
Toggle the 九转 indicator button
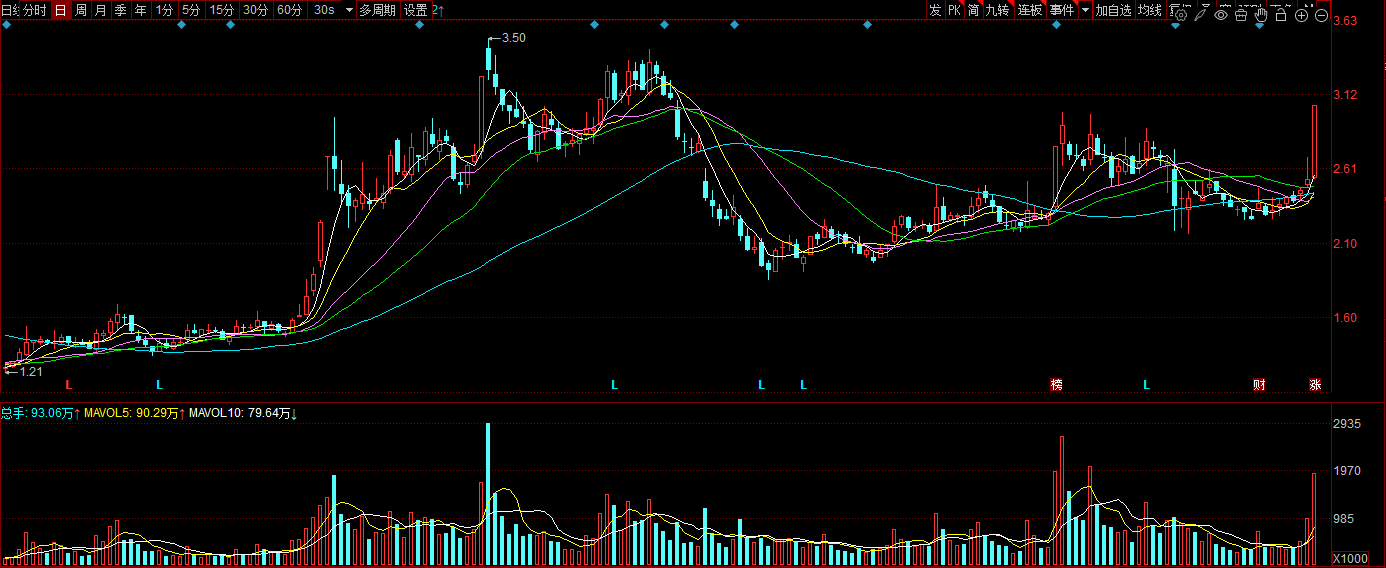[x=998, y=10]
